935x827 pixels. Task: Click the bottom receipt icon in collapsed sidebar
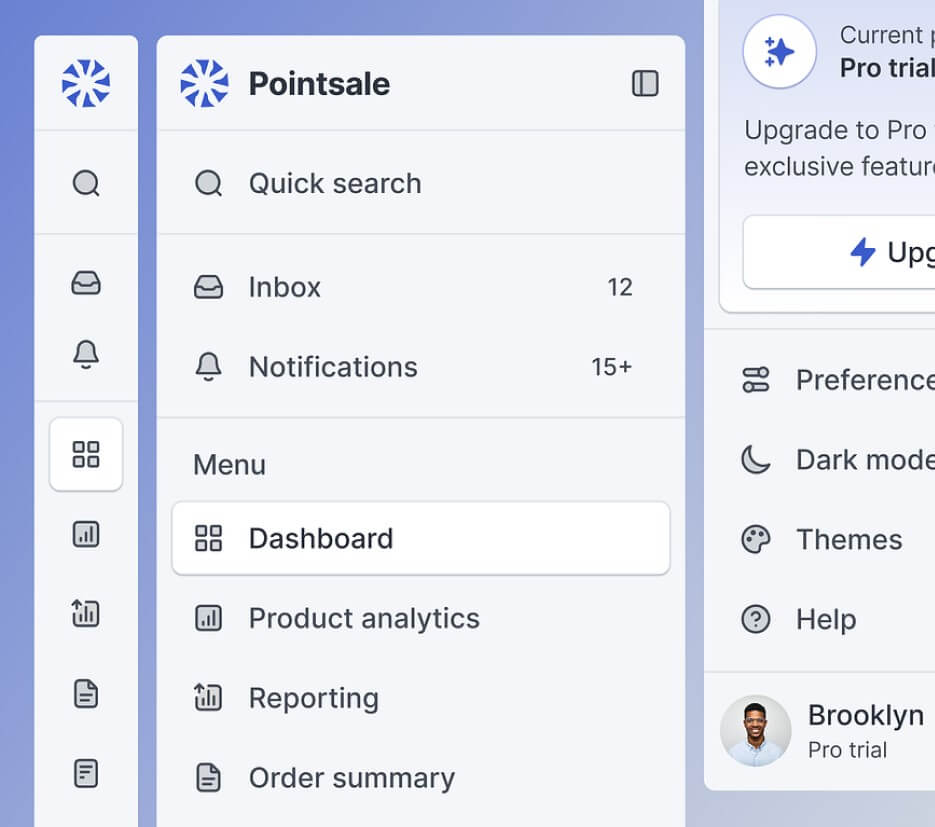[86, 773]
